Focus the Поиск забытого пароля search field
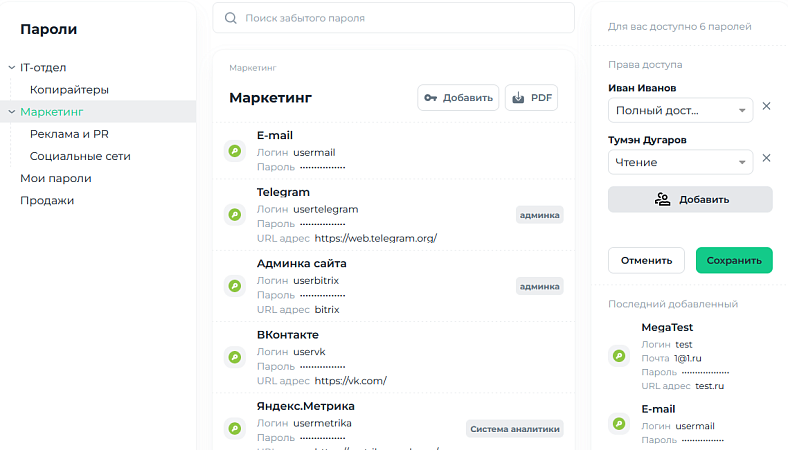Viewport: 788px width, 450px height. pyautogui.click(x=393, y=18)
